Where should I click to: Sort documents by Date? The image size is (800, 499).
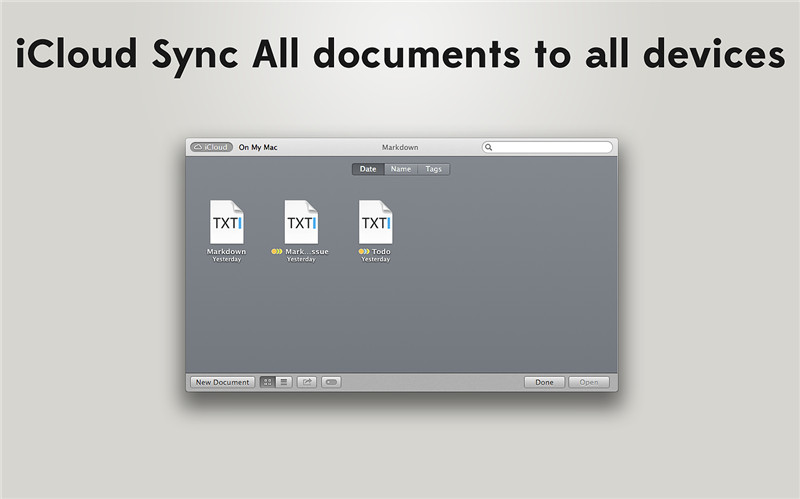368,169
